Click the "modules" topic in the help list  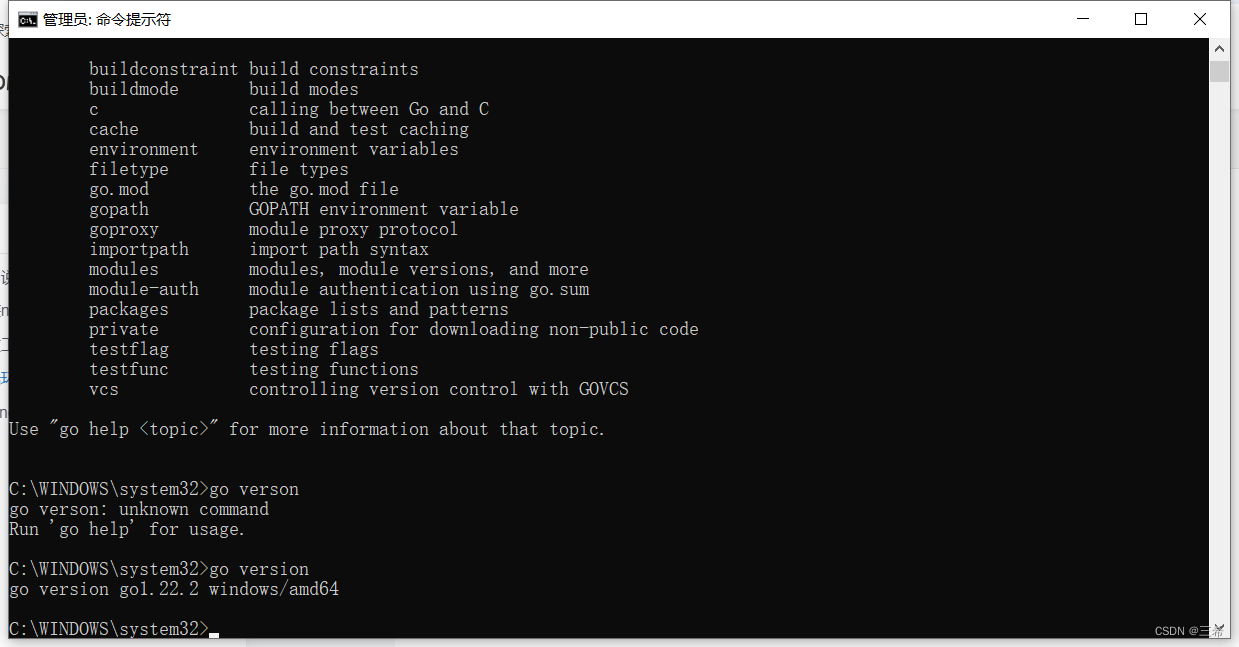coord(123,269)
